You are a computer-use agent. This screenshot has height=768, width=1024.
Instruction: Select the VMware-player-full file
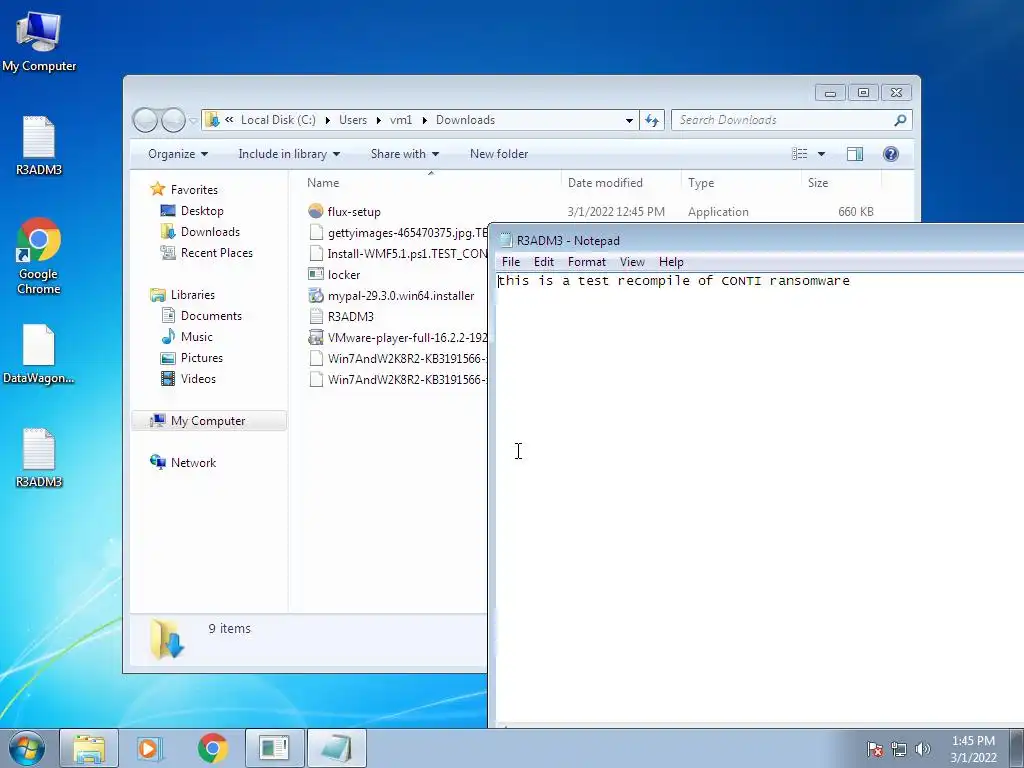pos(398,337)
